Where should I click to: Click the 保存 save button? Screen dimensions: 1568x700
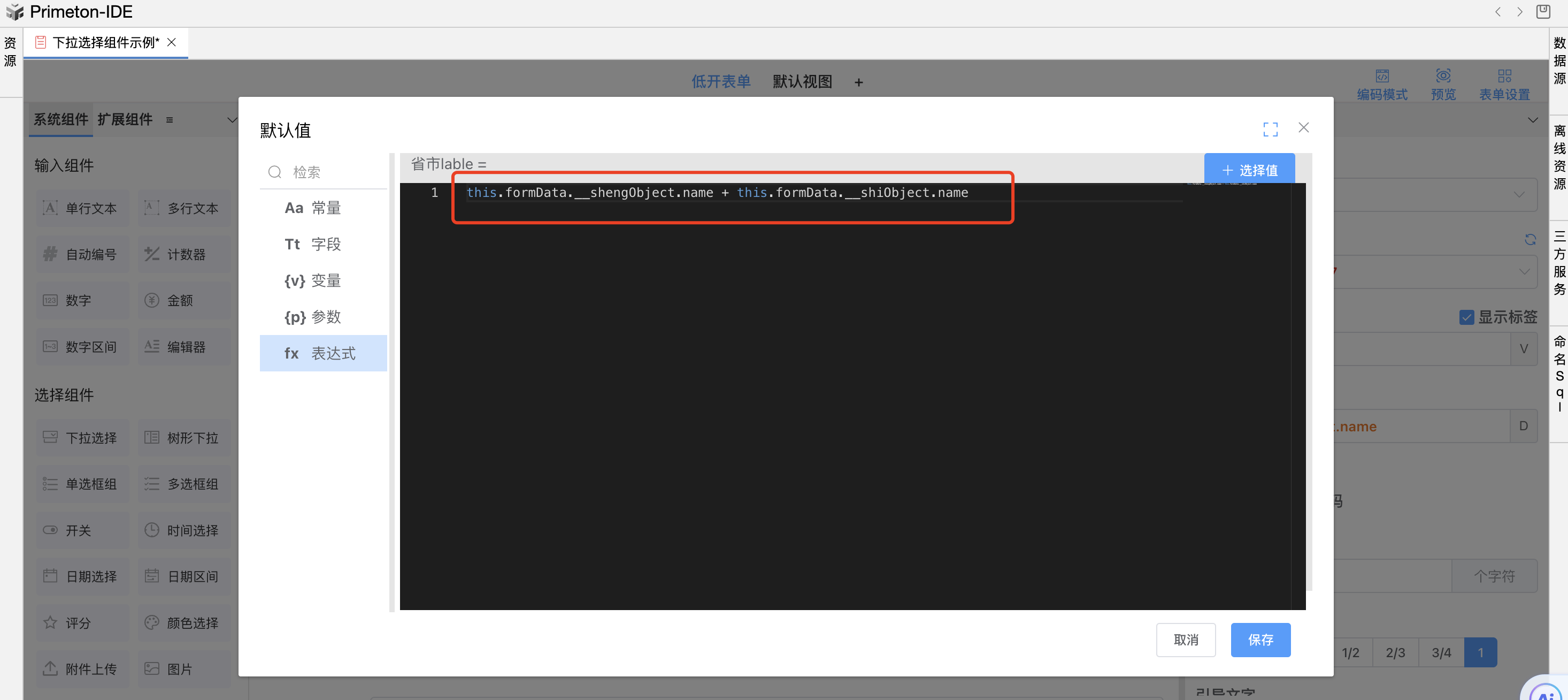pos(1260,640)
